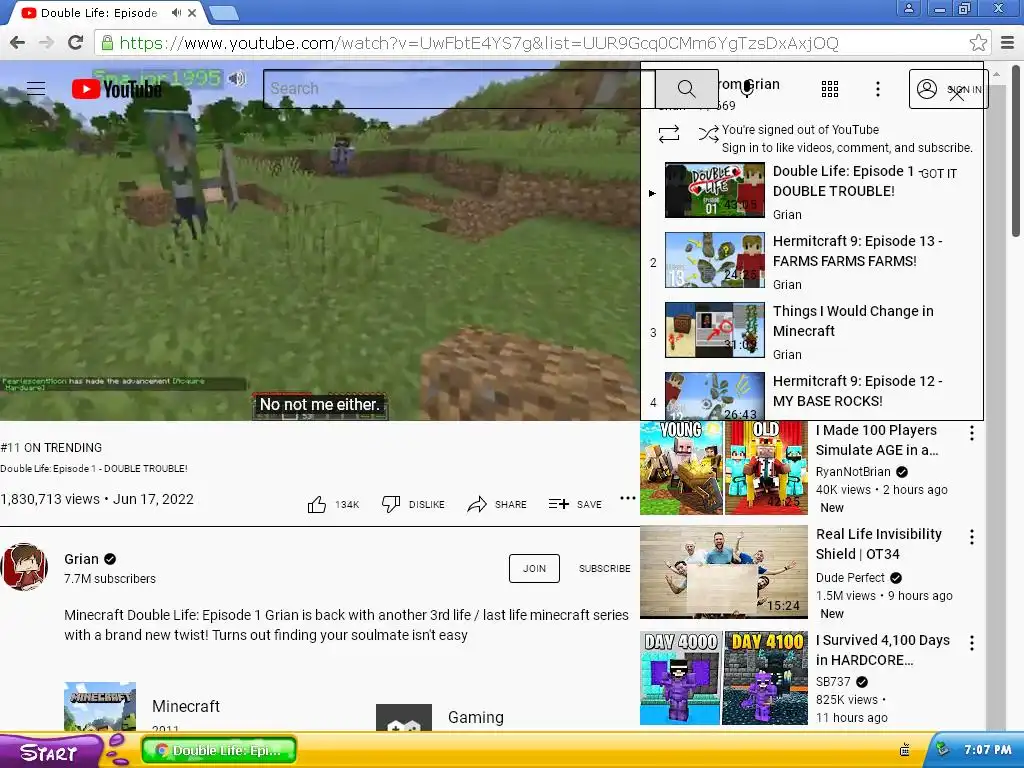Click the address bar URL
This screenshot has width=1024, height=768.
pyautogui.click(x=479, y=43)
